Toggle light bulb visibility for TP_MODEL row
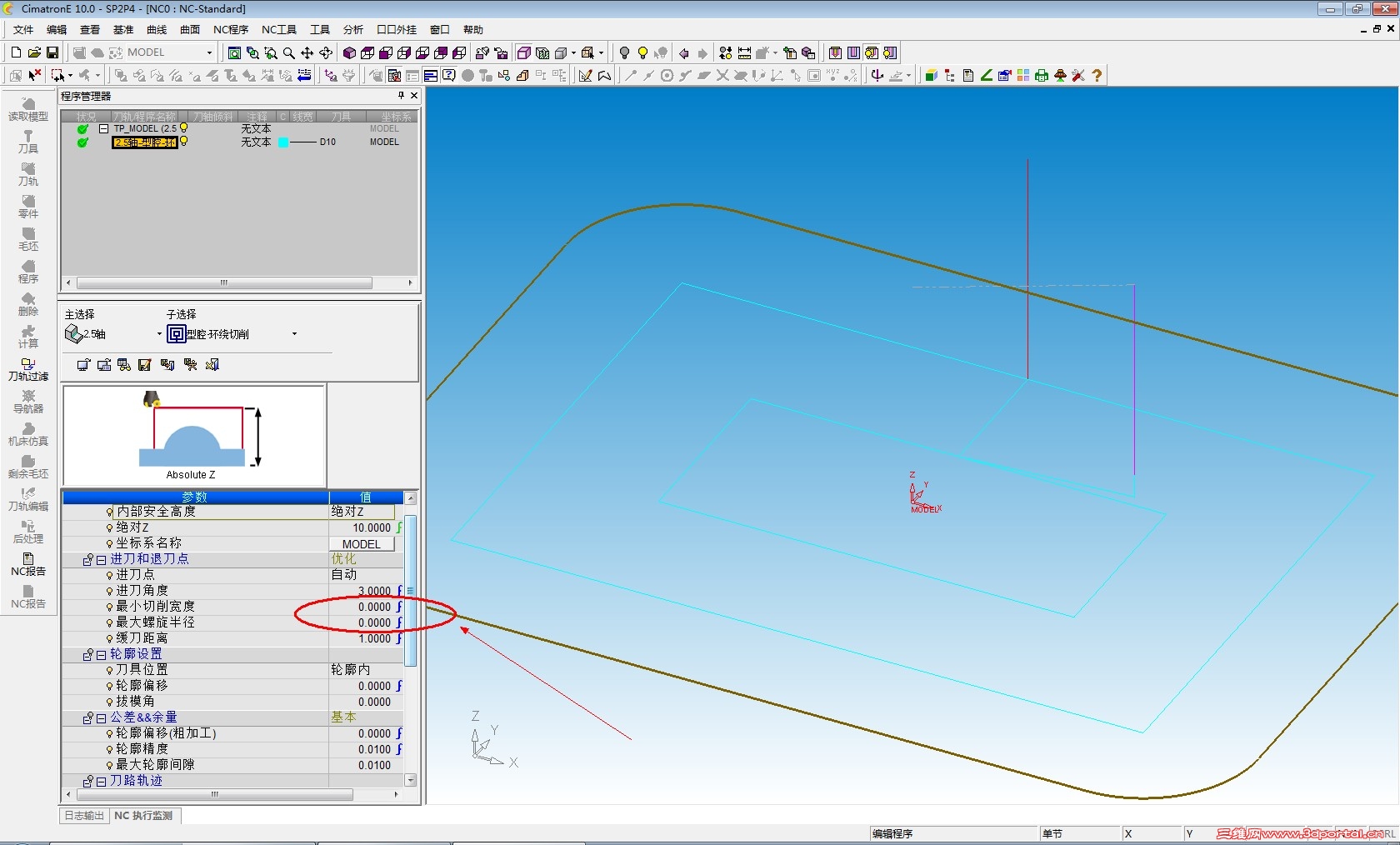1400x845 pixels. 184,128
